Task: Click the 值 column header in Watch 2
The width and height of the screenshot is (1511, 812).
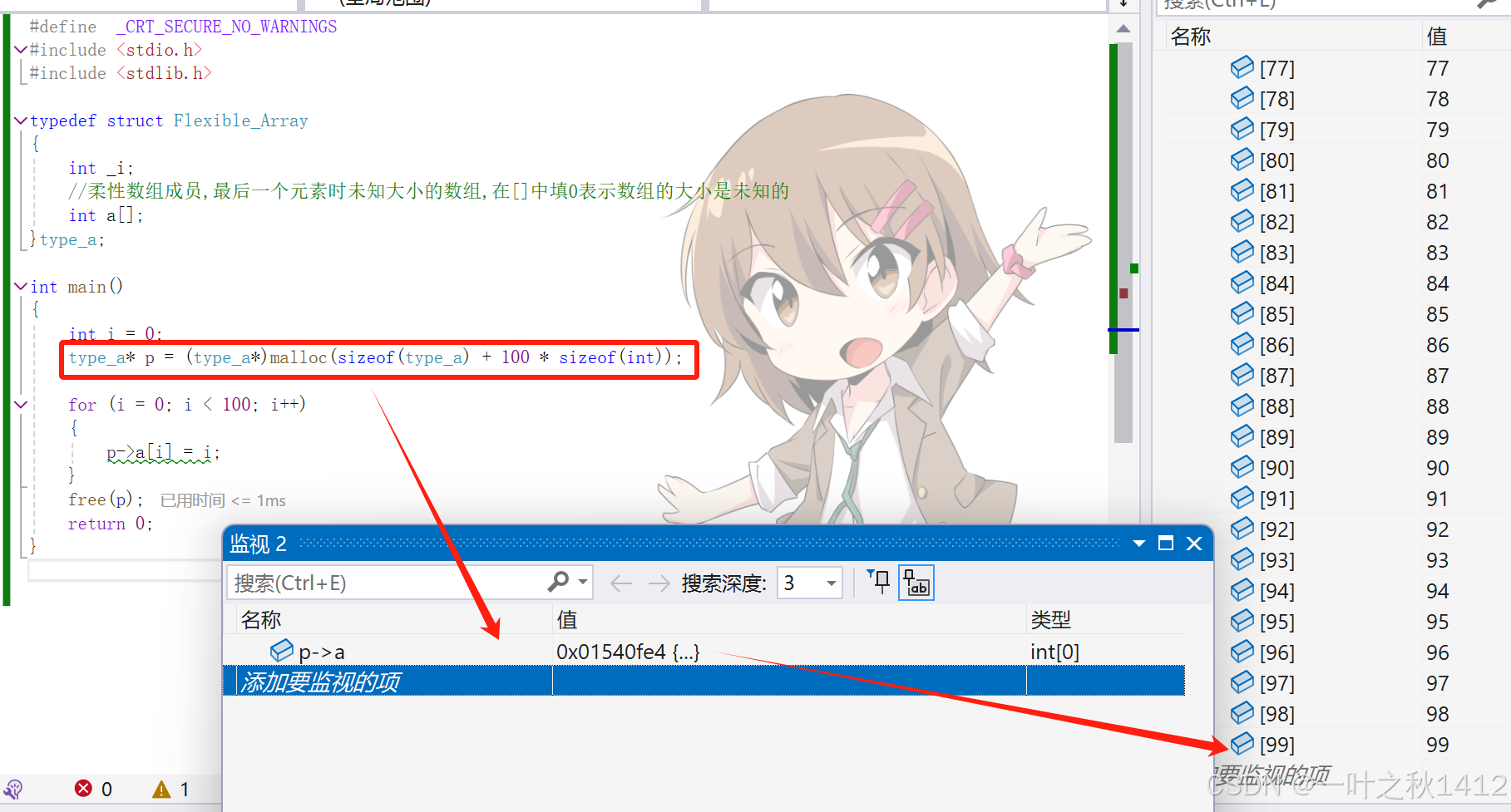Action: coord(567,619)
